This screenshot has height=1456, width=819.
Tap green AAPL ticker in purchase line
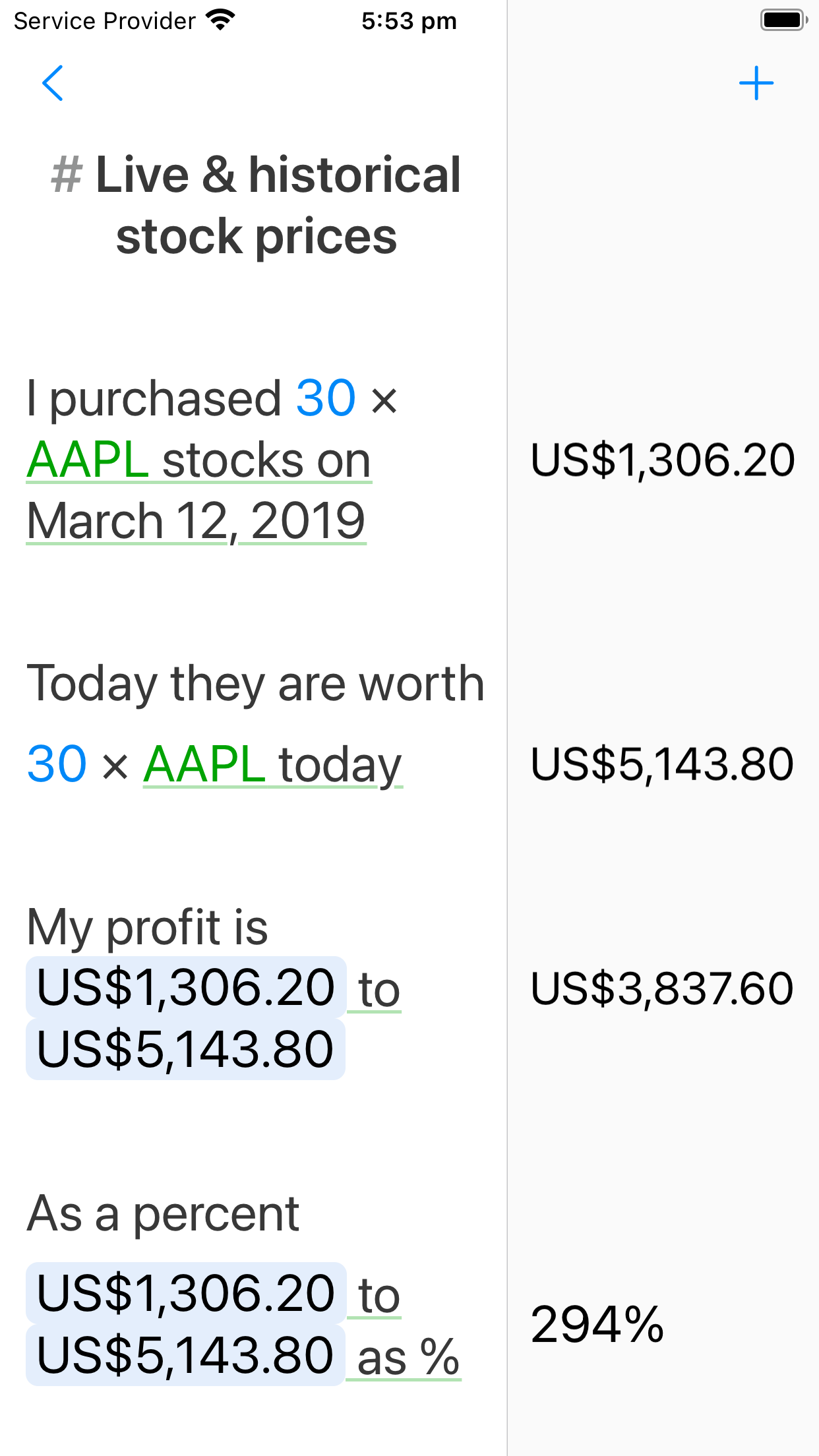[88, 460]
